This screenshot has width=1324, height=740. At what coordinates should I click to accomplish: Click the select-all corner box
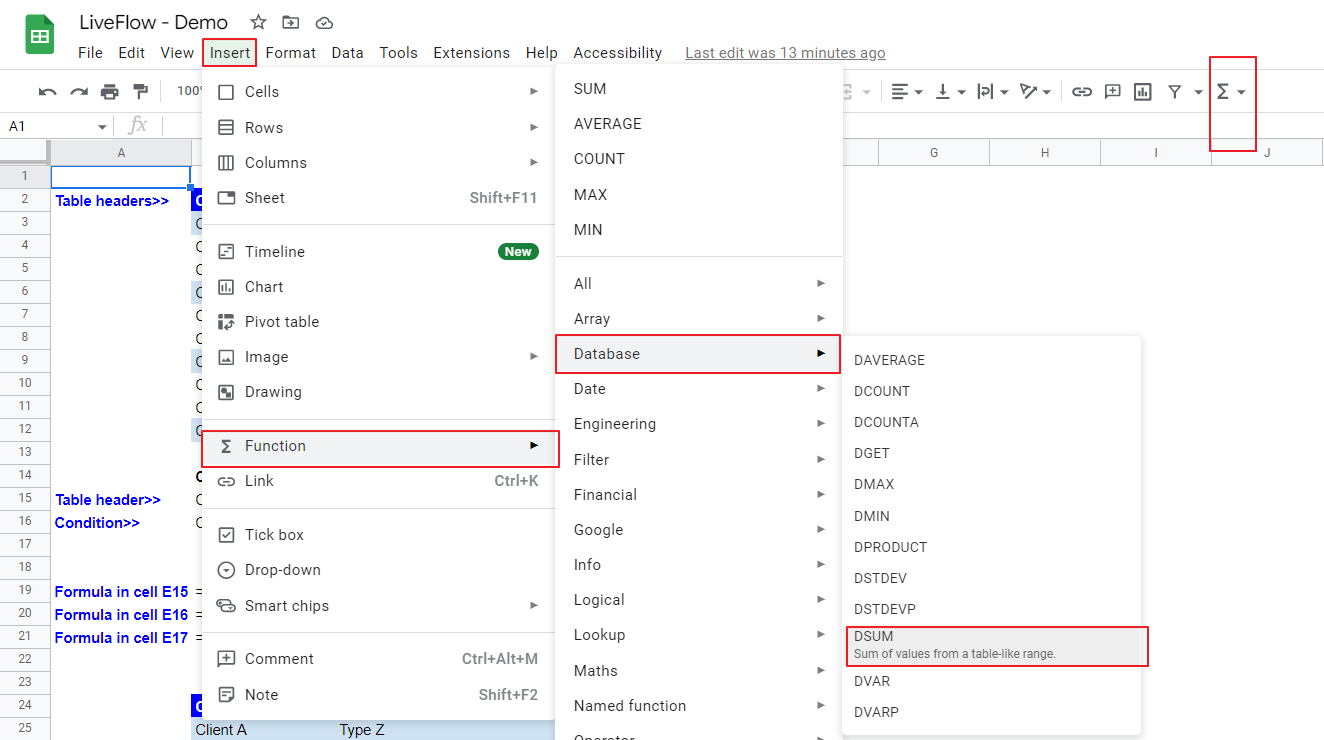tap(25, 152)
